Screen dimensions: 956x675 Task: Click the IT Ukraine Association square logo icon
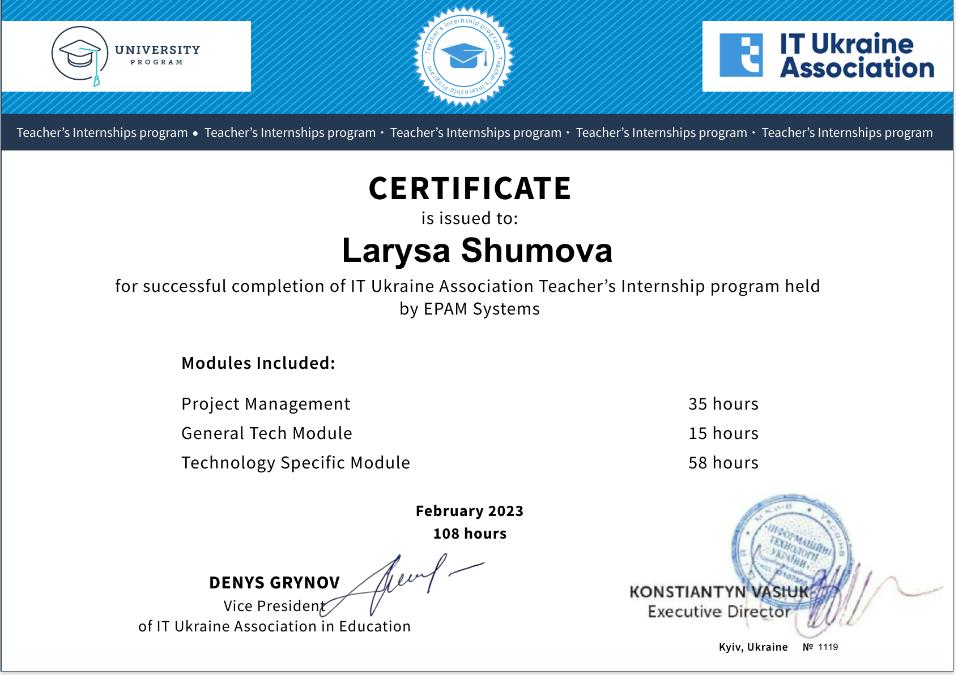(741, 56)
